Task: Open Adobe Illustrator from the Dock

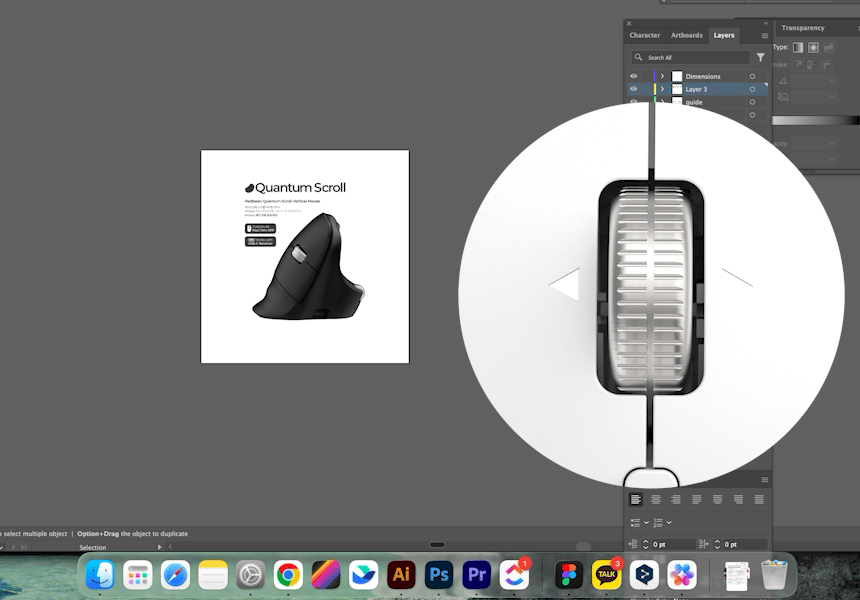Action: click(x=401, y=574)
